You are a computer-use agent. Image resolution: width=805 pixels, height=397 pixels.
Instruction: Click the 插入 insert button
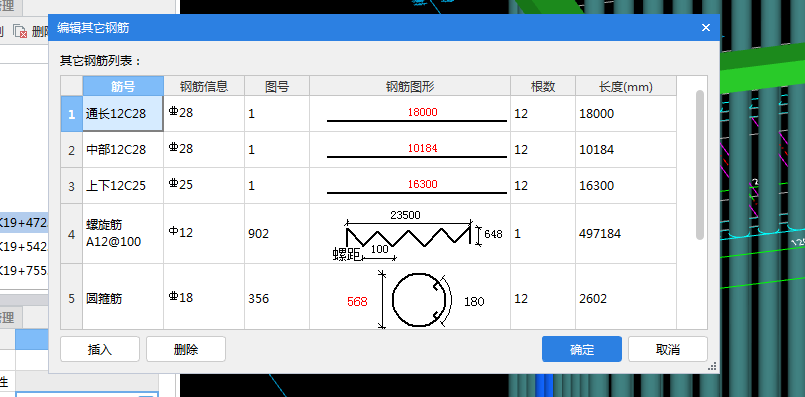pos(100,349)
